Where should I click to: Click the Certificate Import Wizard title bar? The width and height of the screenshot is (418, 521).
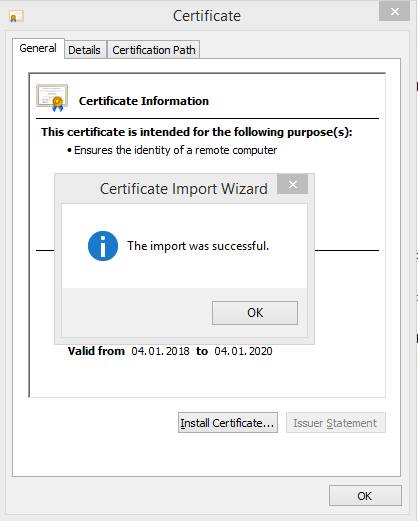[x=184, y=189]
